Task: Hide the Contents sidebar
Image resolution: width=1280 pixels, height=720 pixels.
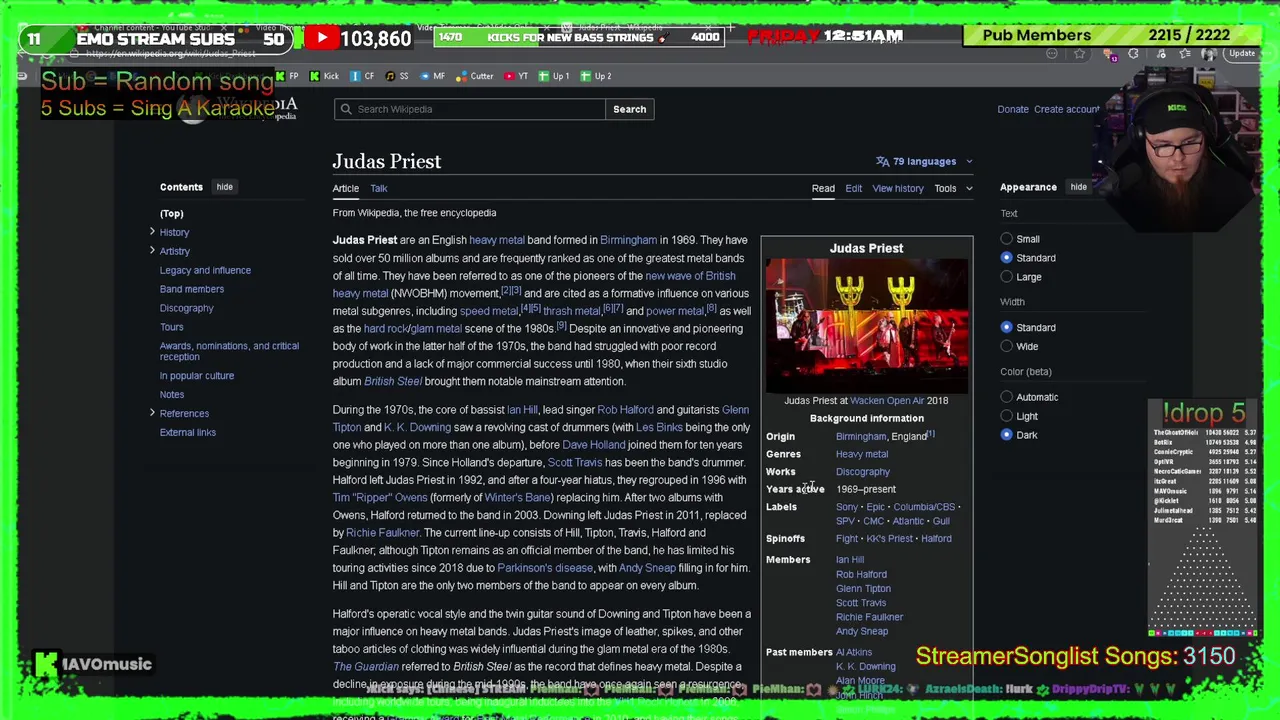Action: point(224,187)
